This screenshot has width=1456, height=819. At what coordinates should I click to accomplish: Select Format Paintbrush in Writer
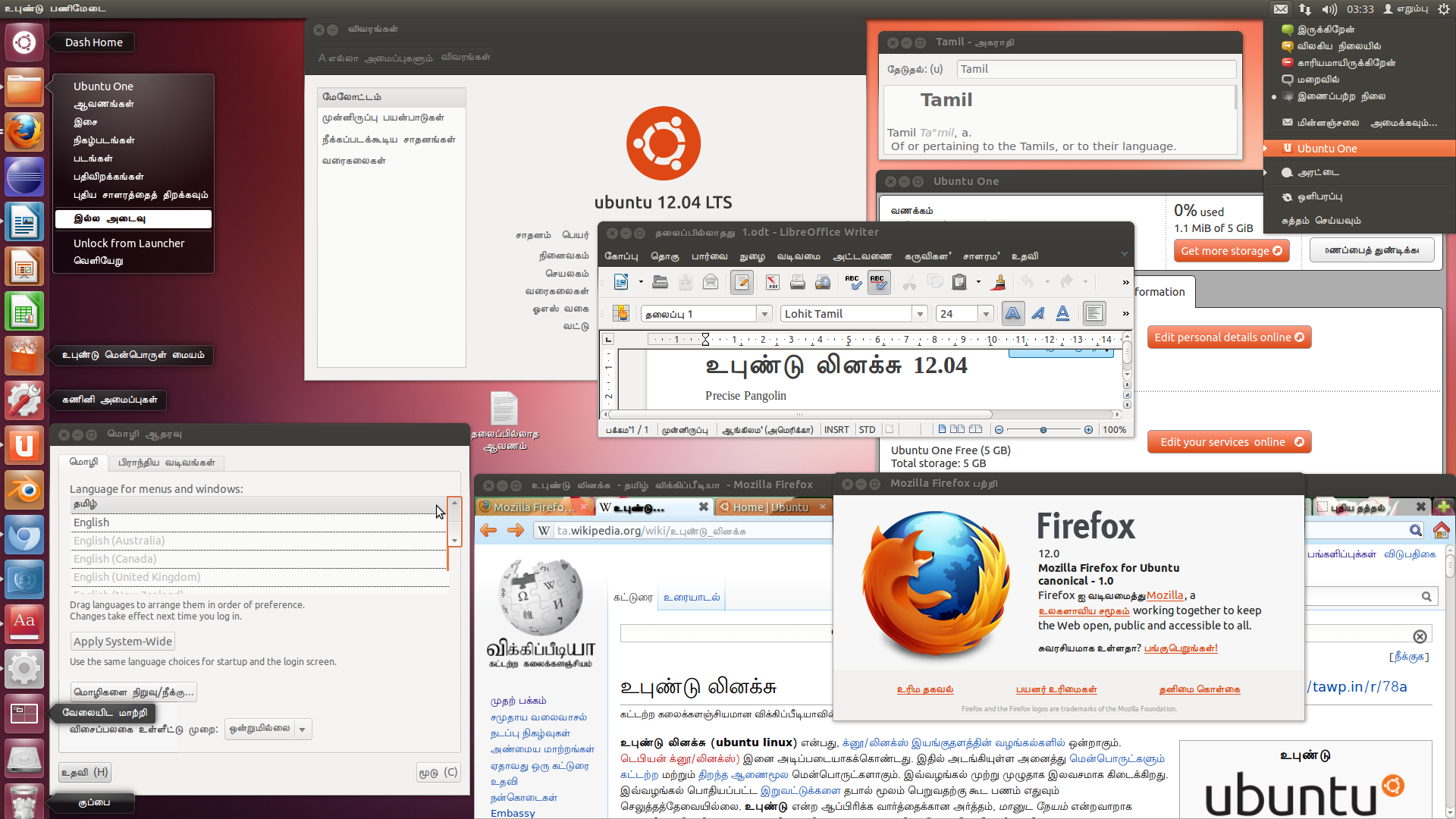click(x=999, y=282)
